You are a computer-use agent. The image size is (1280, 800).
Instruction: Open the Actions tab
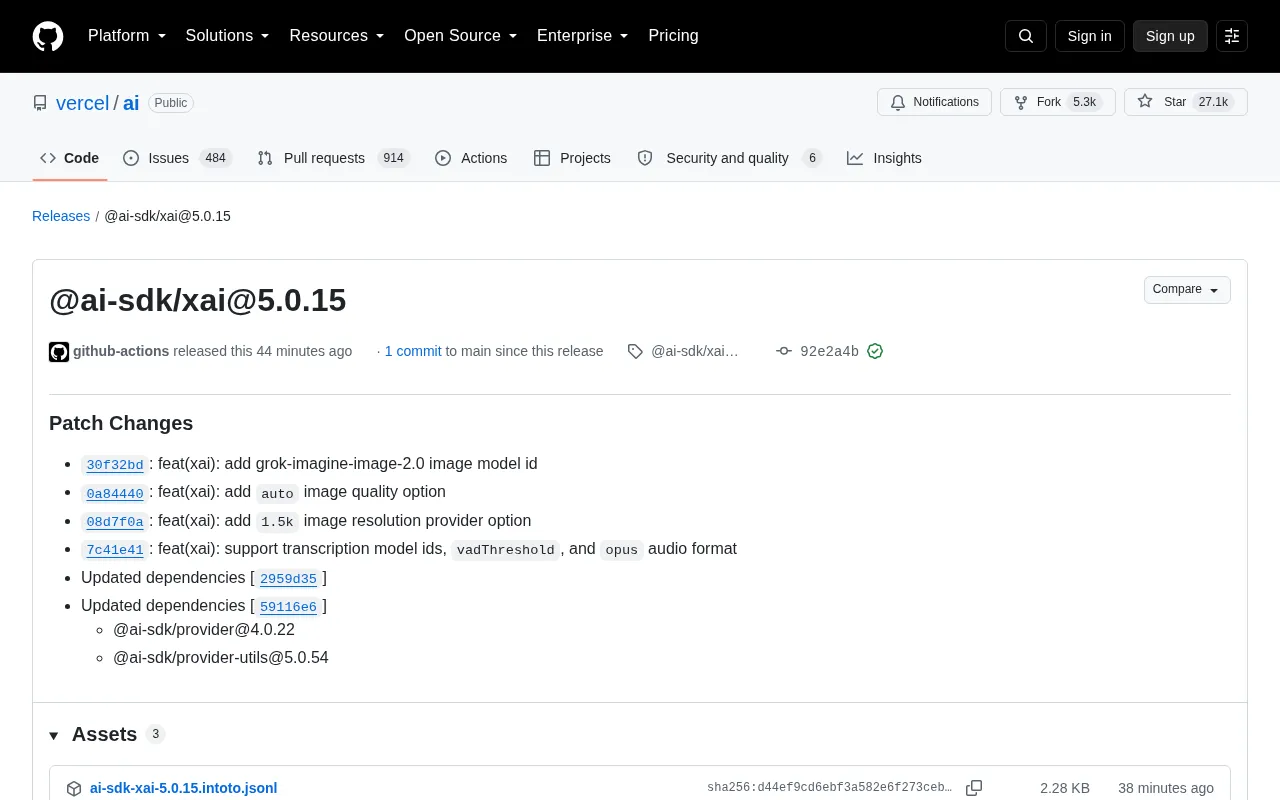471,158
